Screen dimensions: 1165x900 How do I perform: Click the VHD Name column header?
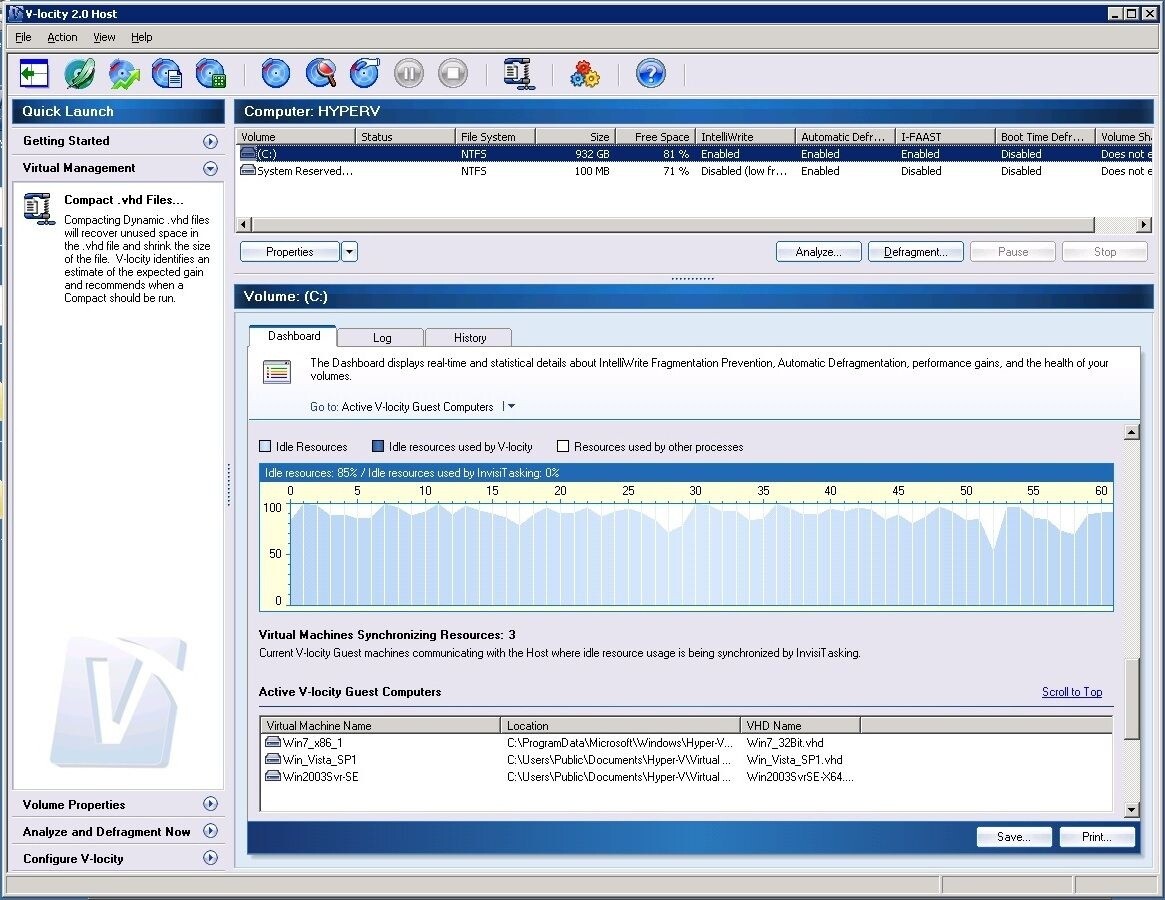pos(800,725)
